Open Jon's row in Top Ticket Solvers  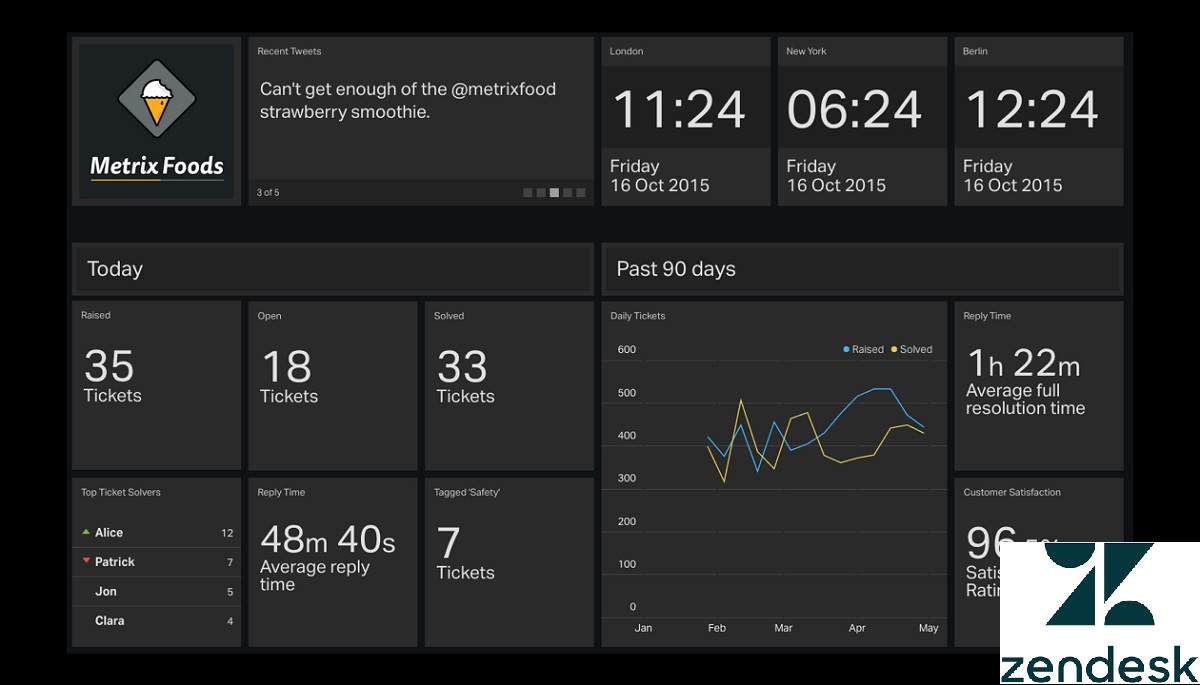(157, 591)
